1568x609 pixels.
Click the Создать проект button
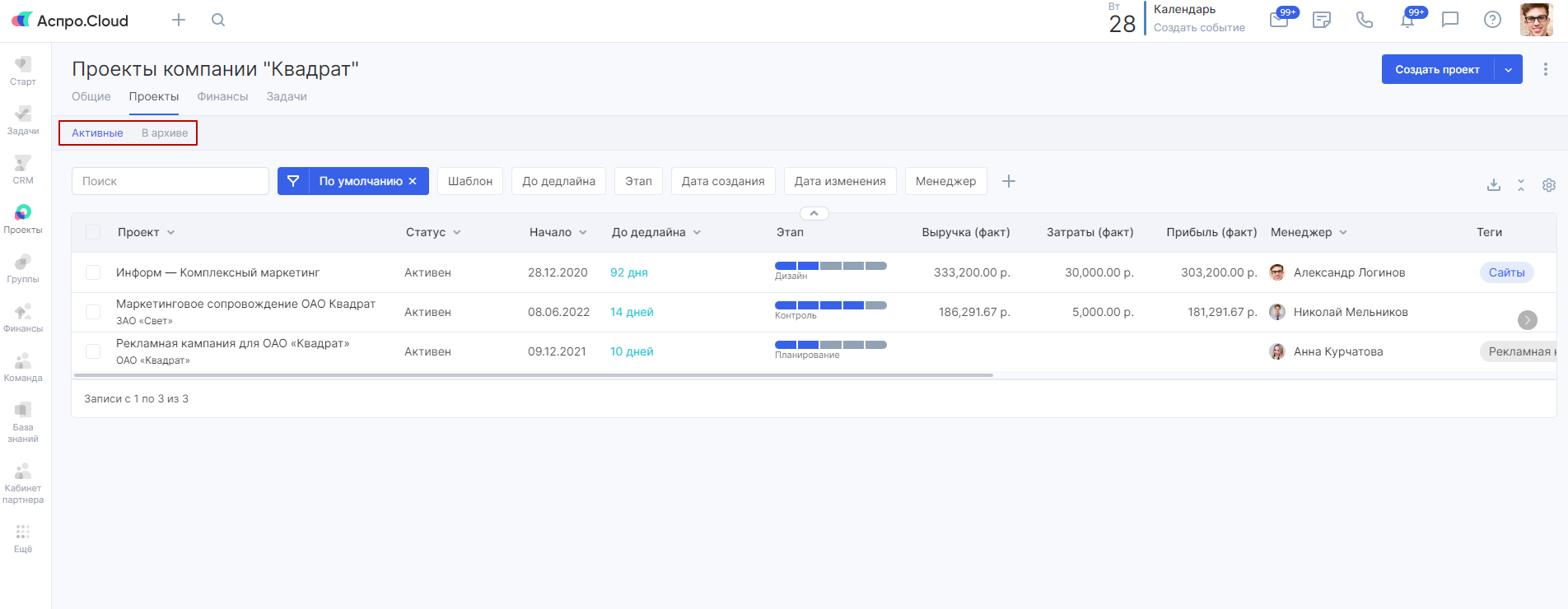click(1438, 69)
